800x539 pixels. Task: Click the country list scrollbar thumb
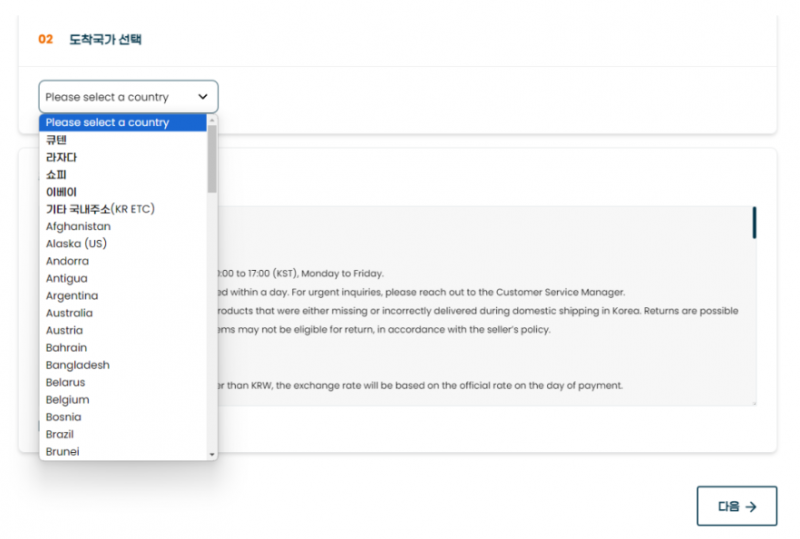[x=212, y=159]
